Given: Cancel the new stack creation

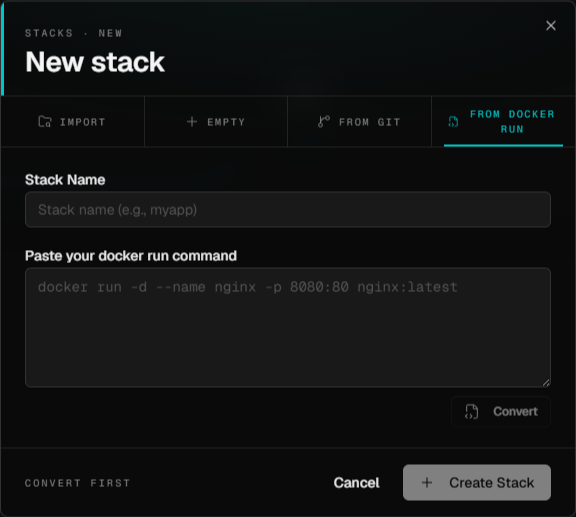Looking at the screenshot, I should coord(356,483).
